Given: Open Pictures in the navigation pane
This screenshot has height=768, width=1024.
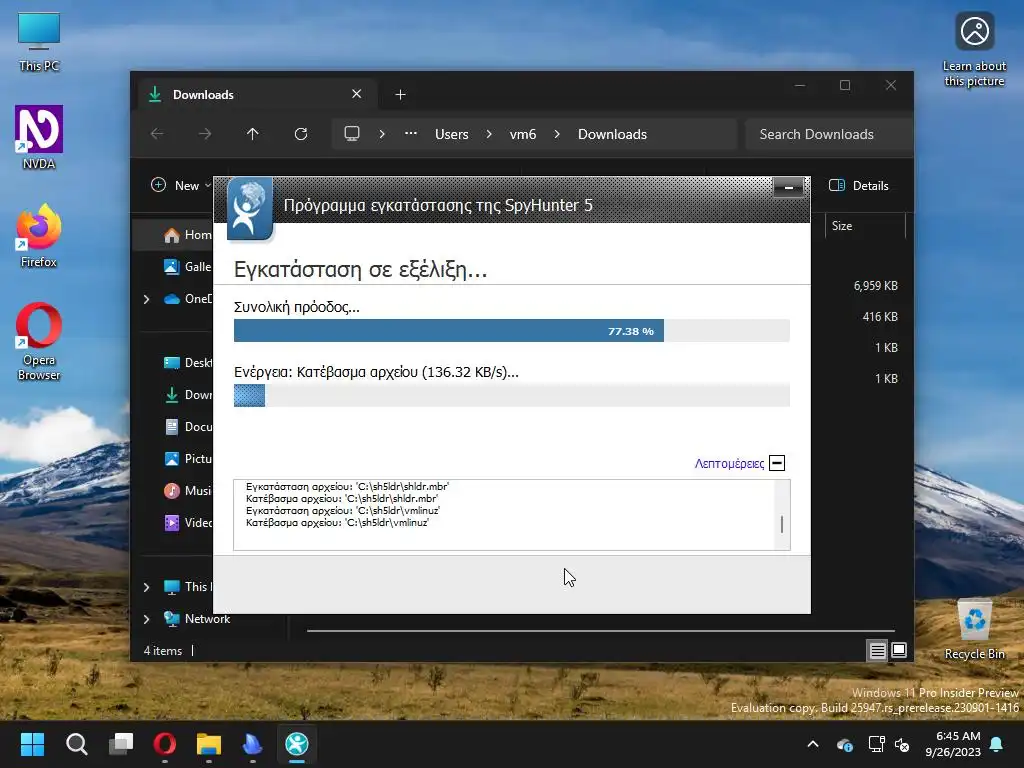Looking at the screenshot, I should (187, 458).
